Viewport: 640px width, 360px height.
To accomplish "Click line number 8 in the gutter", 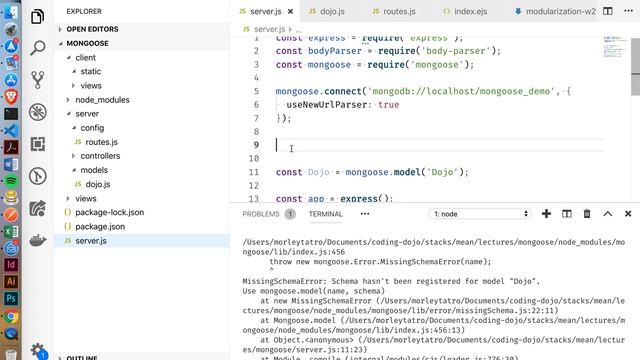I will point(256,131).
